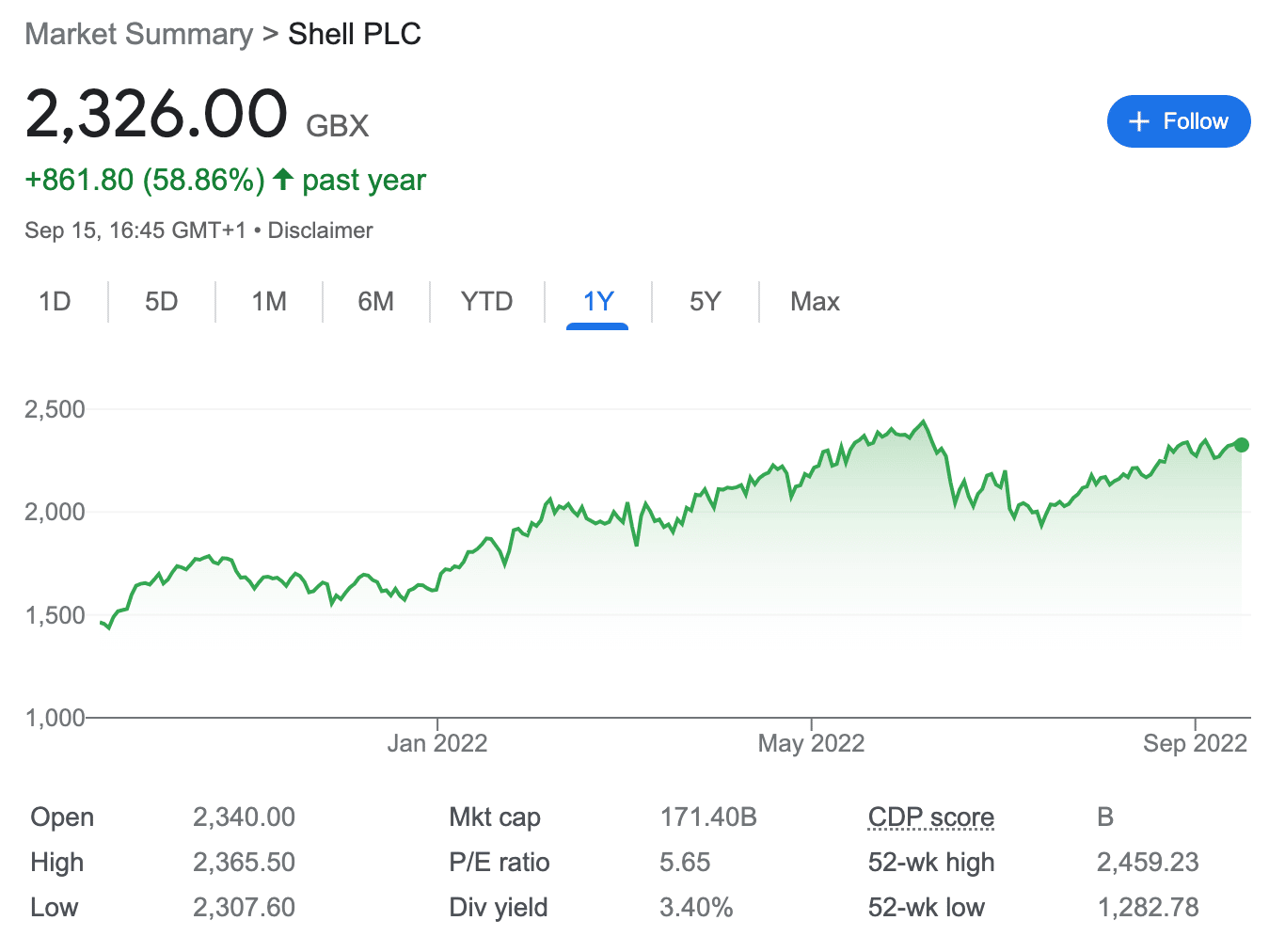Screen dimensions: 1285x952
Task: Click the green up arrow icon
Action: tap(283, 179)
